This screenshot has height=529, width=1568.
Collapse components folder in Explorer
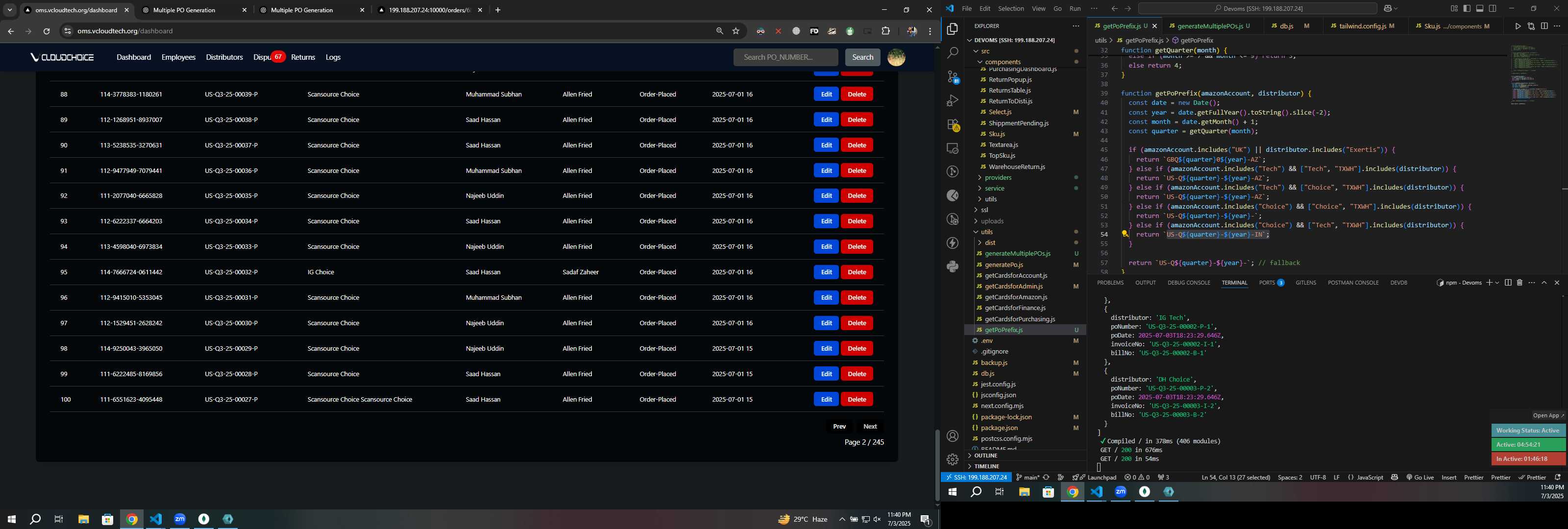pos(980,62)
